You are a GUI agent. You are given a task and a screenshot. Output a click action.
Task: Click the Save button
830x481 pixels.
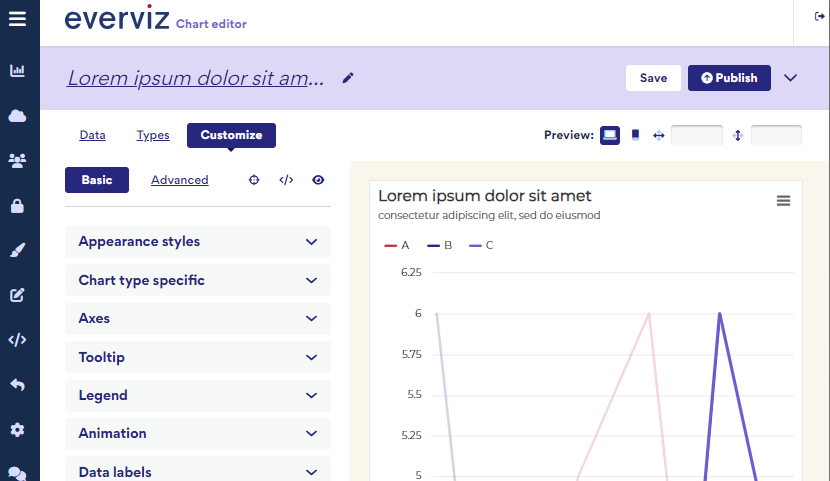[x=653, y=78]
